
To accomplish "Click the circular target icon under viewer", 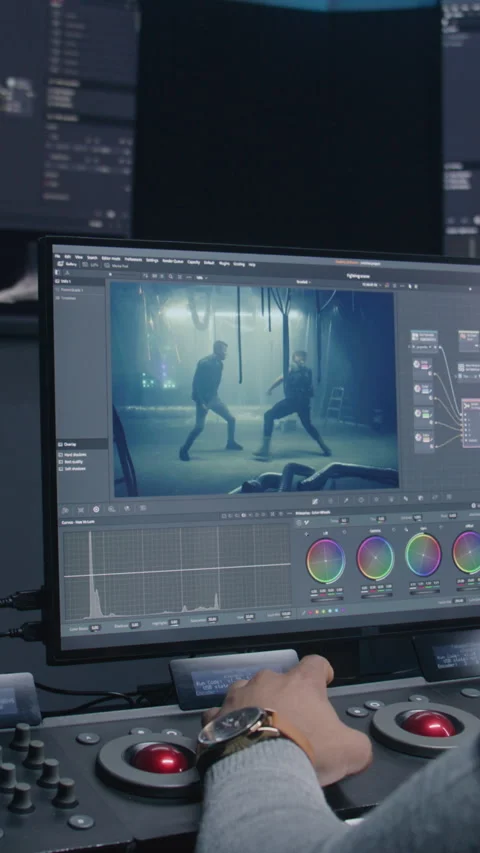I will (x=361, y=499).
